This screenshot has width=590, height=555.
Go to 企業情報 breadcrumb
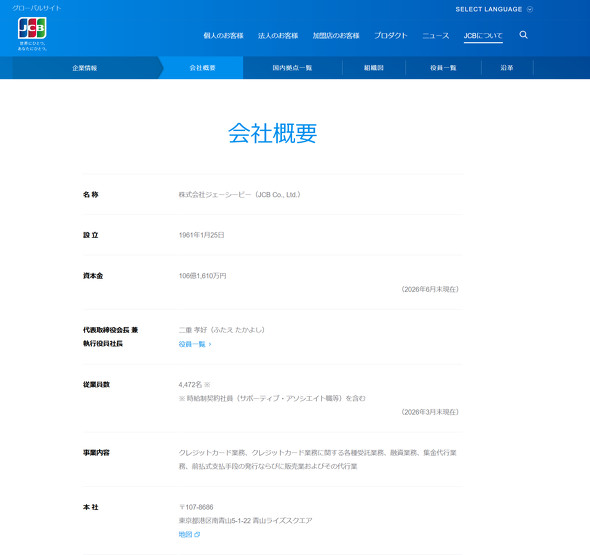click(85, 68)
